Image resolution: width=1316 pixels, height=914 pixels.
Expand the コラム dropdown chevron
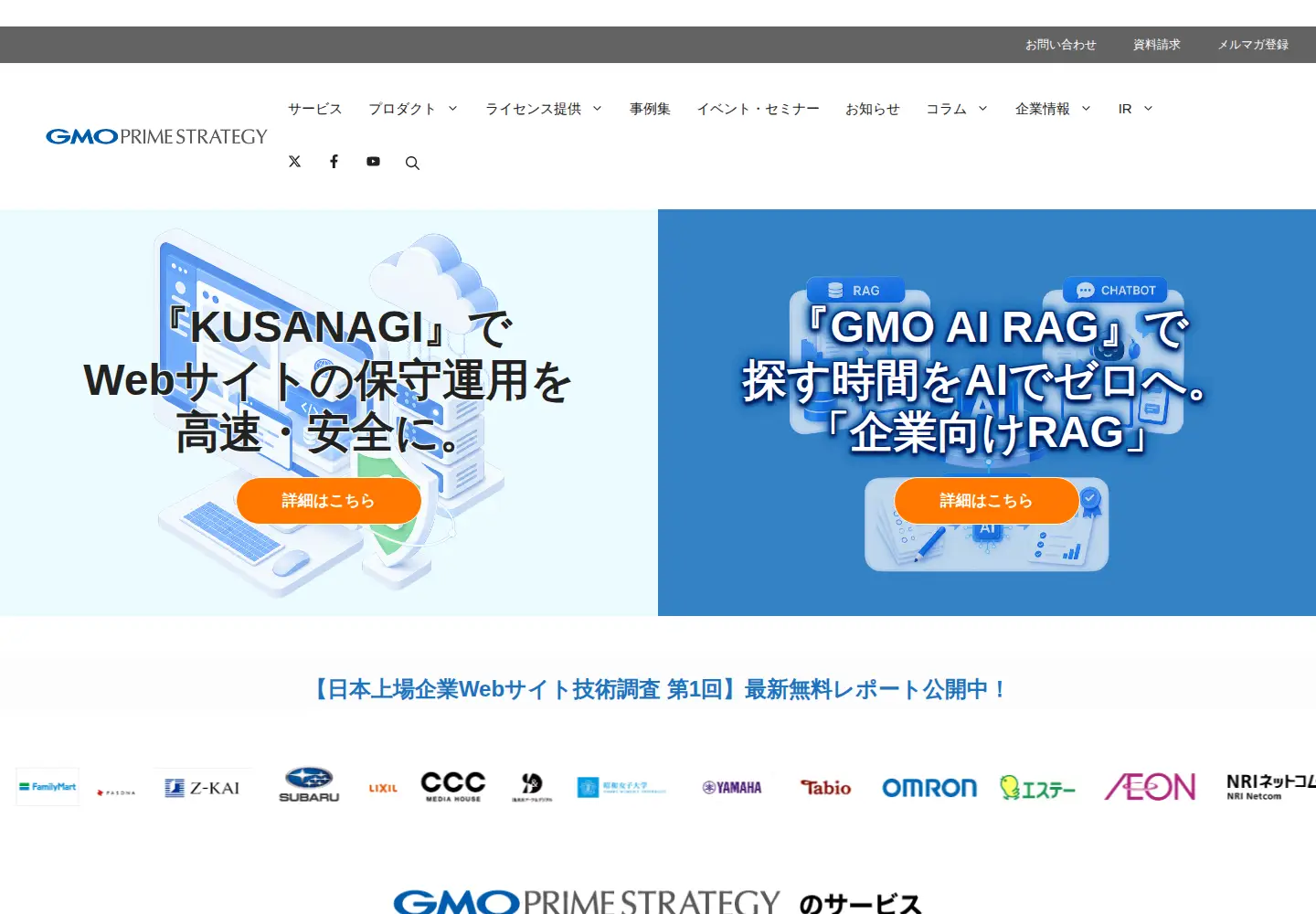point(983,109)
